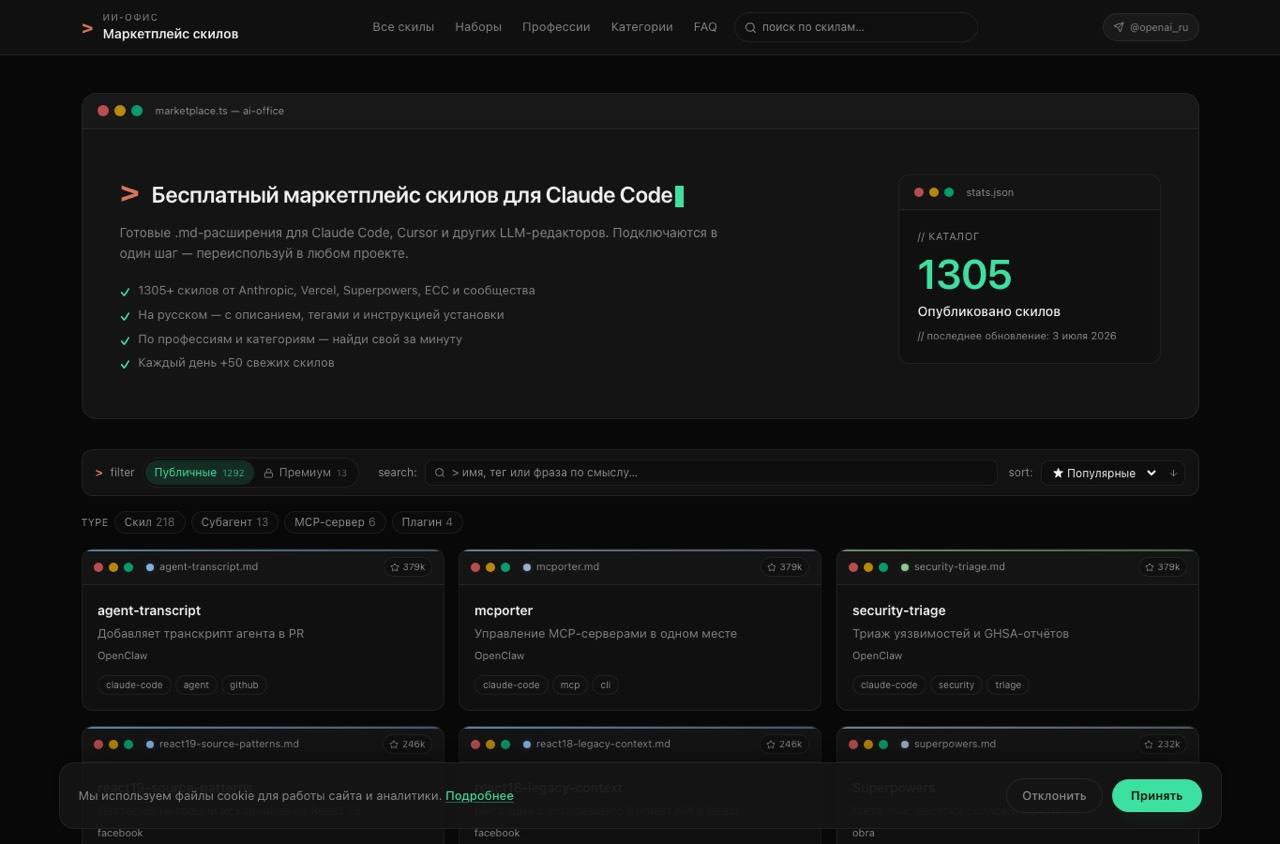
Task: Click the star rating on the security-triage card
Action: 1162,567
